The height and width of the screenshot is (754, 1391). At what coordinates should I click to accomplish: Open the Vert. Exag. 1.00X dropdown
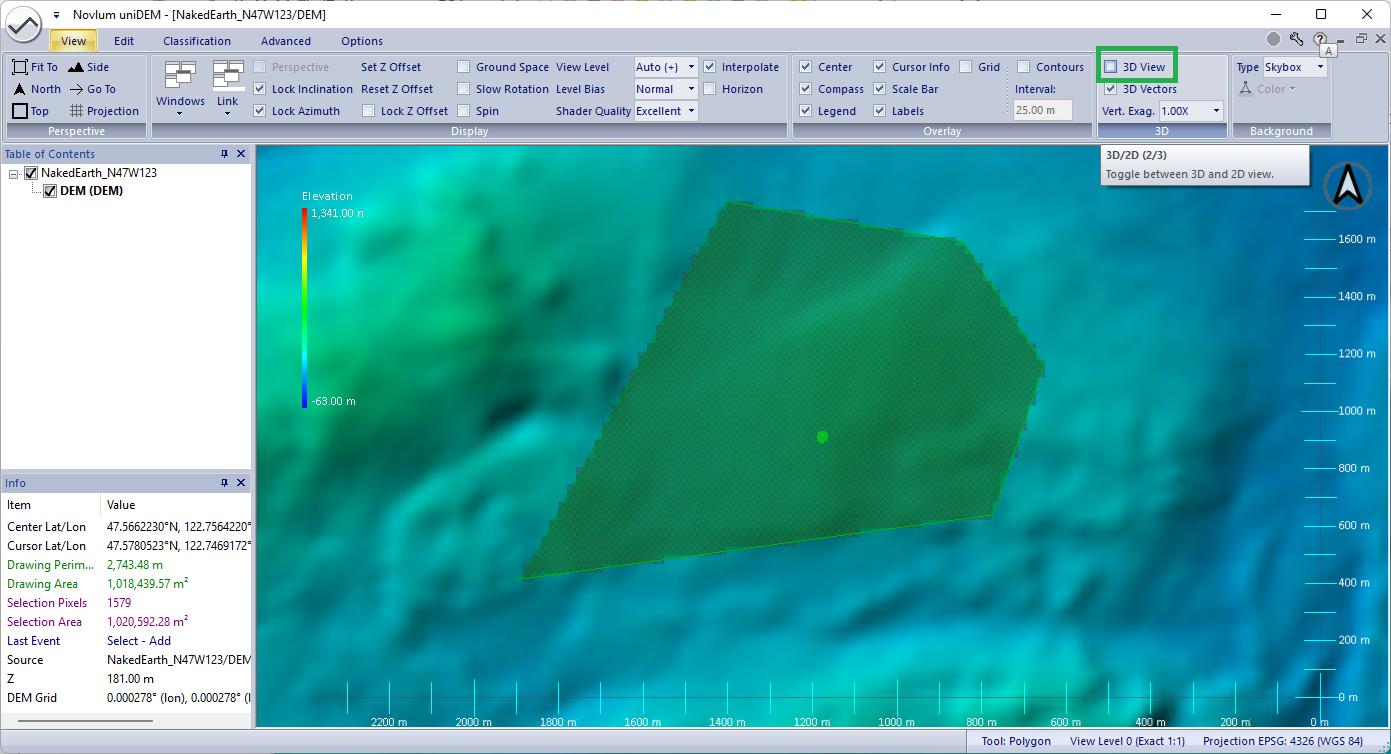(1191, 111)
